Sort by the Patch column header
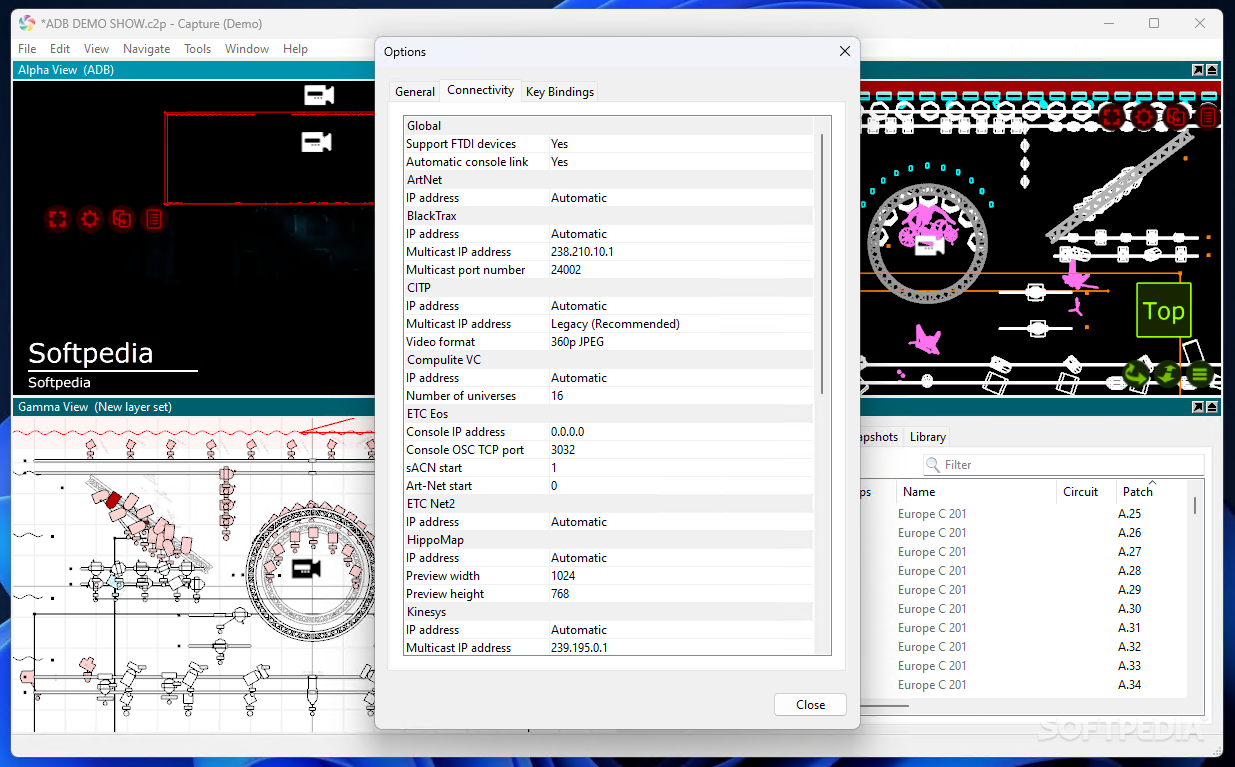 click(x=1150, y=492)
